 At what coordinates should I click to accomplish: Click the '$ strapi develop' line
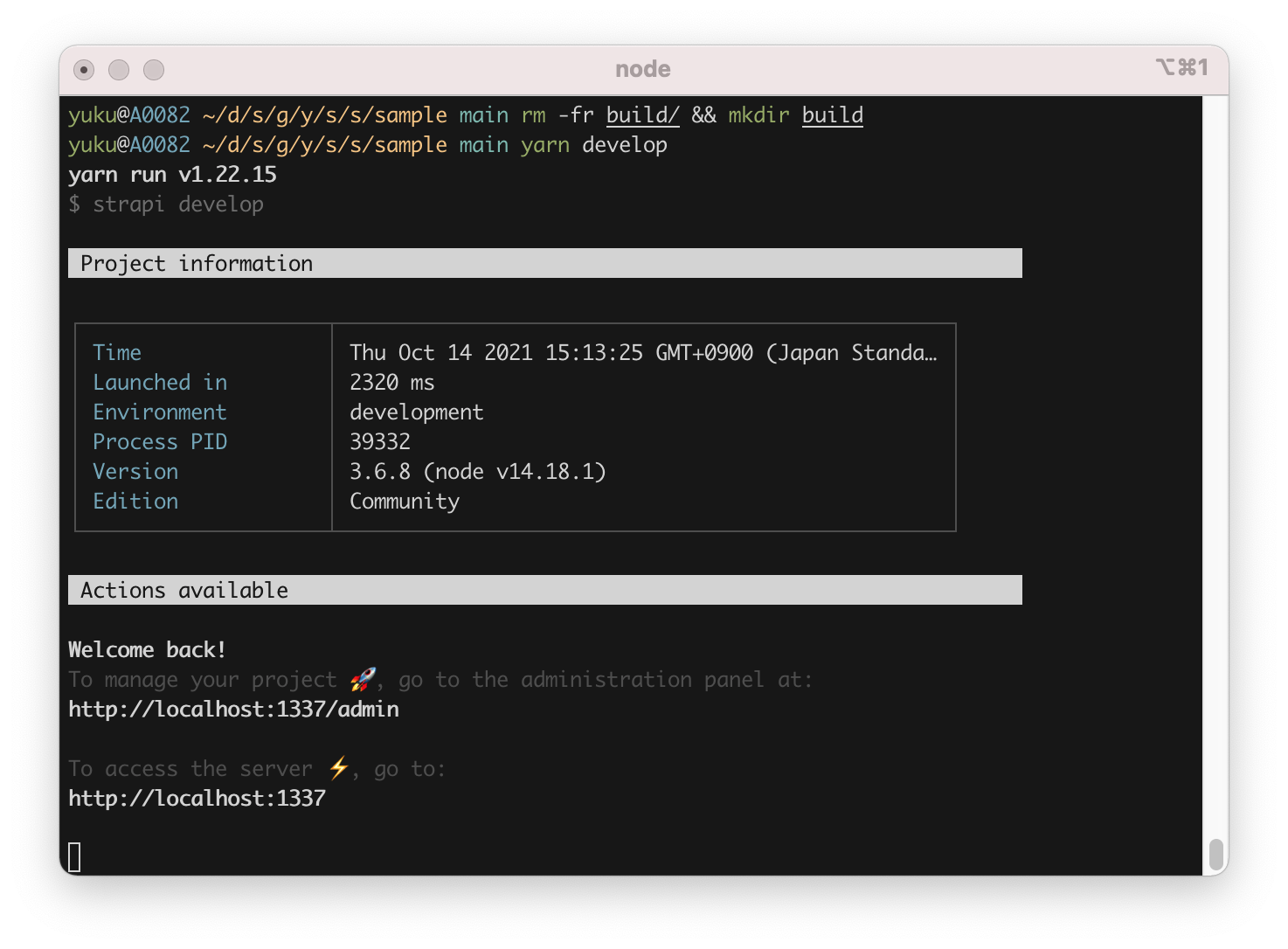click(166, 204)
